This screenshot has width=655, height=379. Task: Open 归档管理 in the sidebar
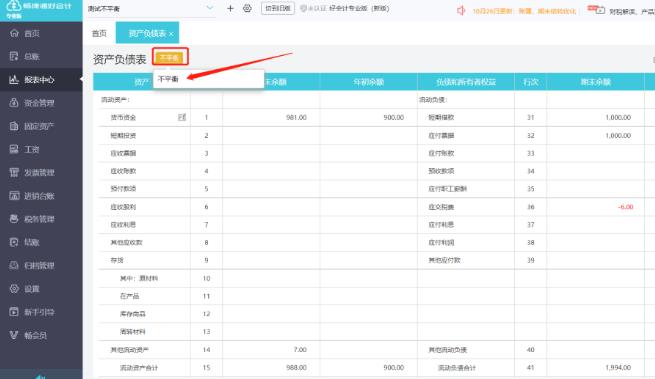[x=41, y=265]
